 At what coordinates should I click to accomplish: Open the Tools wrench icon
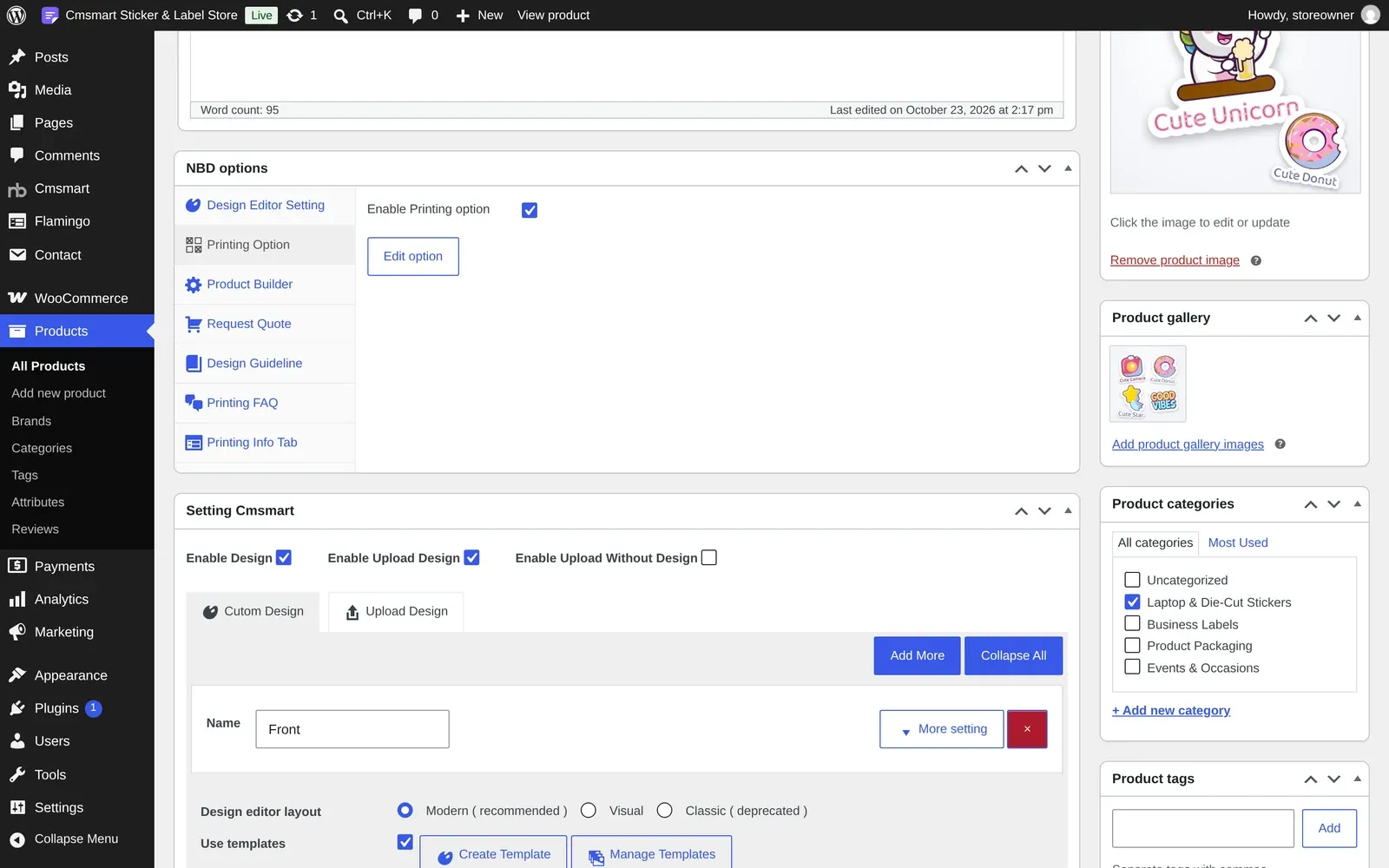17,774
